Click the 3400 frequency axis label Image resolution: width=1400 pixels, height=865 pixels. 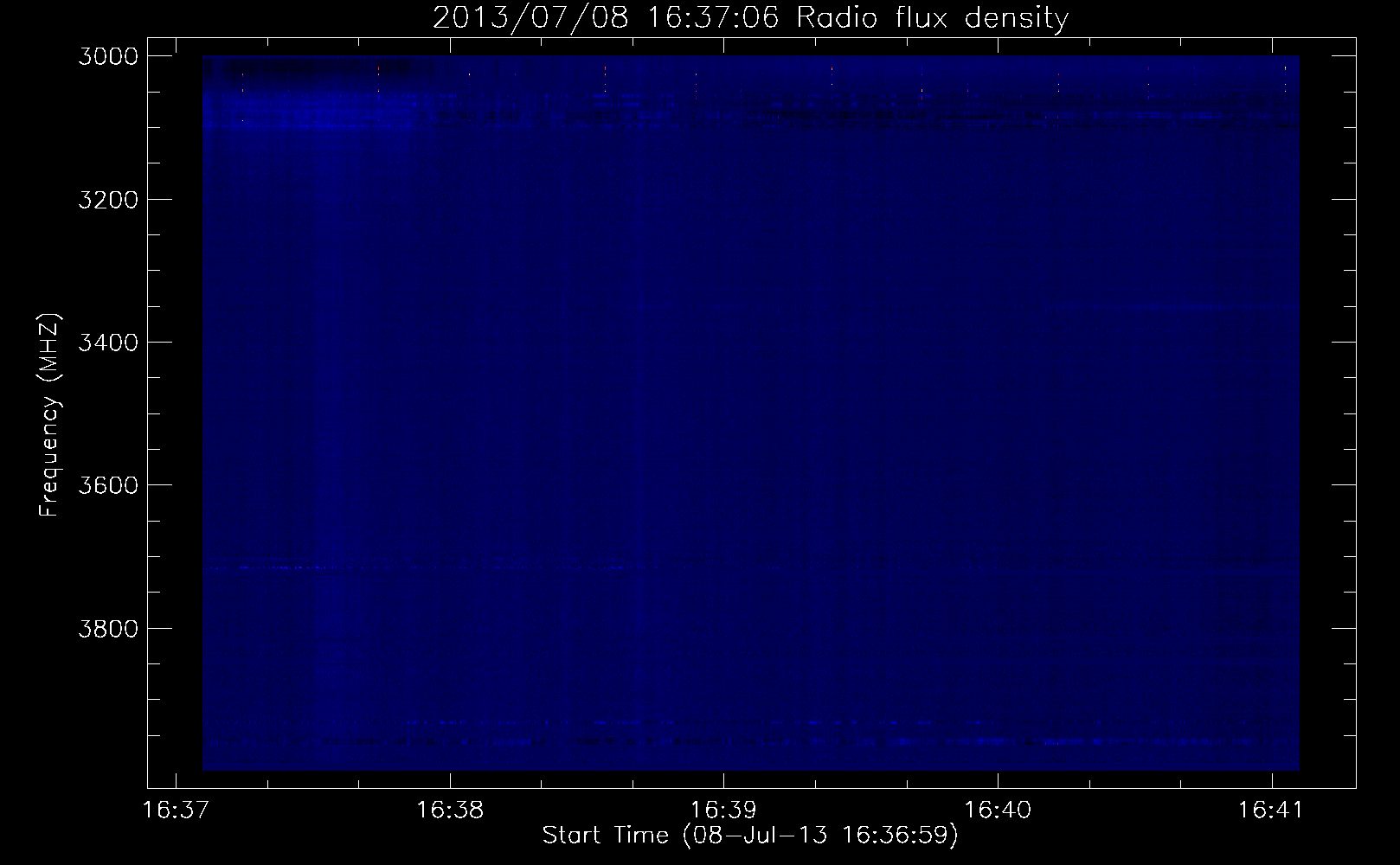pos(107,342)
